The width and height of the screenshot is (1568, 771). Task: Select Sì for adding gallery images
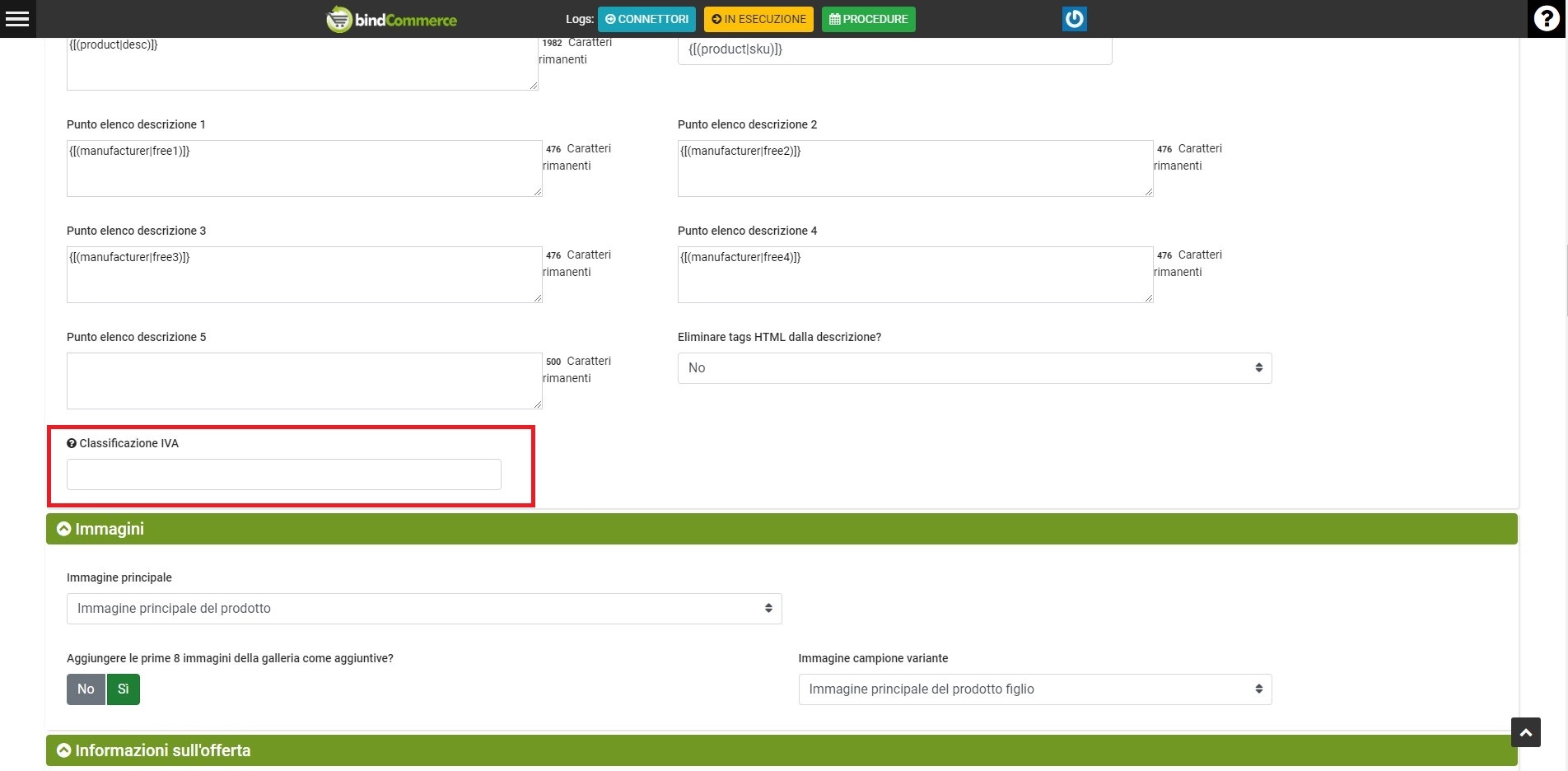pyautogui.click(x=124, y=689)
